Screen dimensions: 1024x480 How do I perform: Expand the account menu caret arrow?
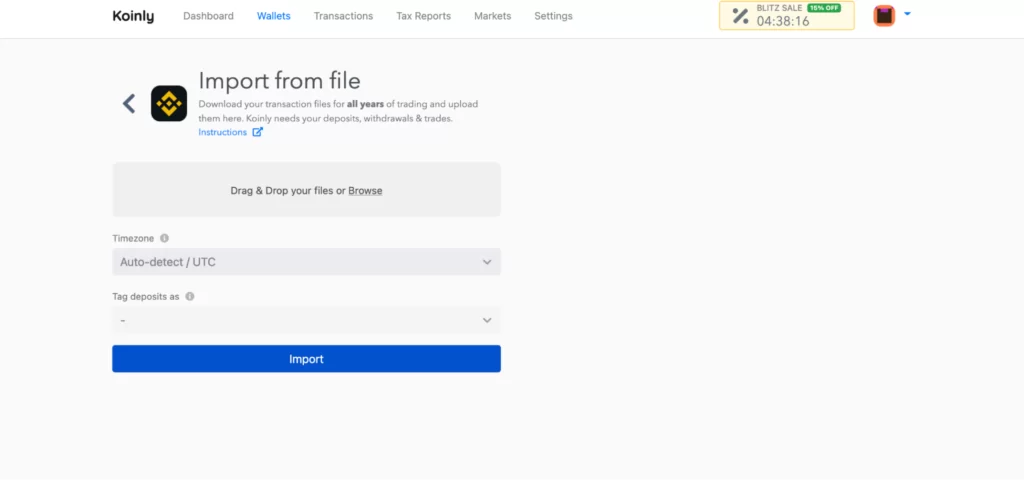click(907, 13)
